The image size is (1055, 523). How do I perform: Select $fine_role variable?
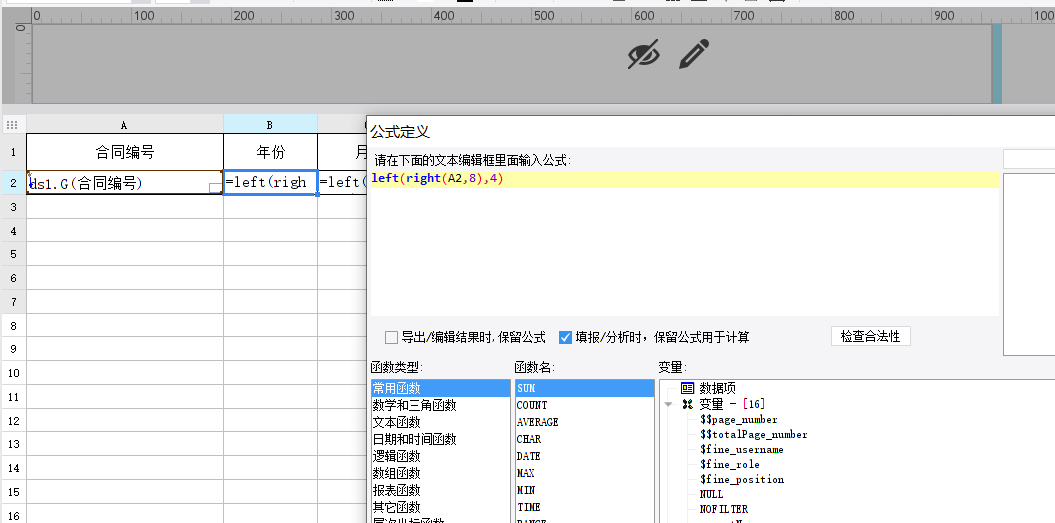[729, 464]
